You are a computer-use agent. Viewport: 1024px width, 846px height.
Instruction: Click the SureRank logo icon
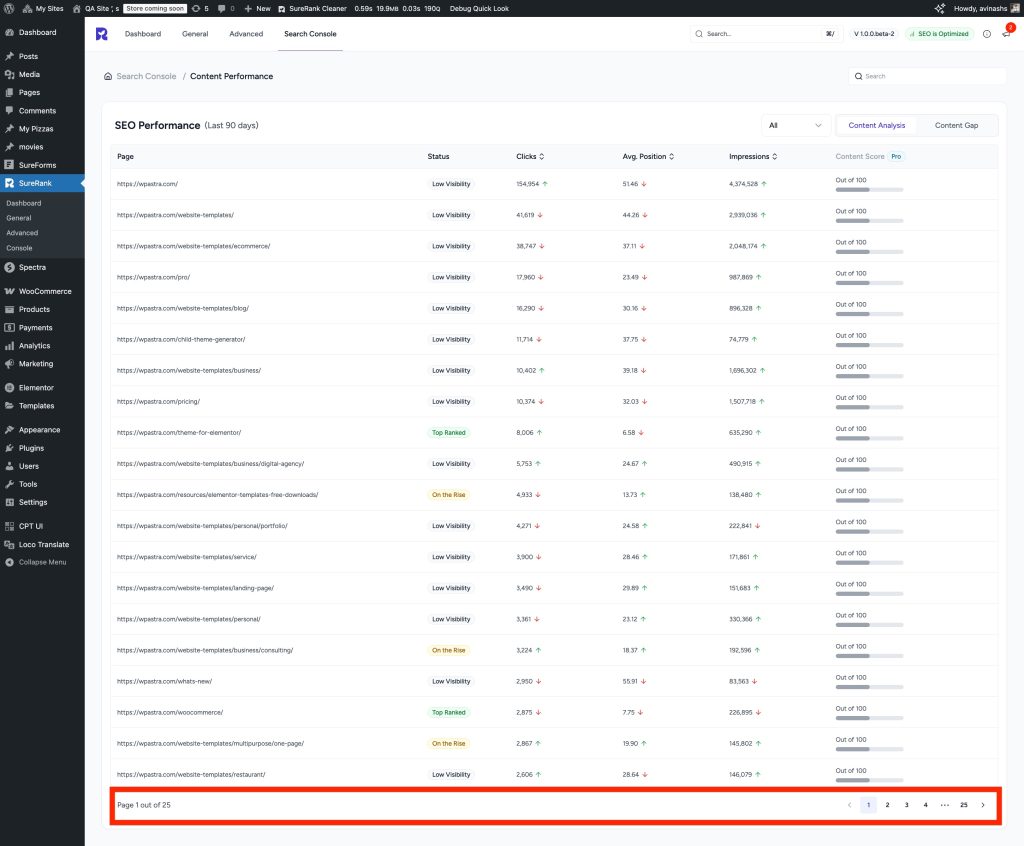(x=102, y=34)
